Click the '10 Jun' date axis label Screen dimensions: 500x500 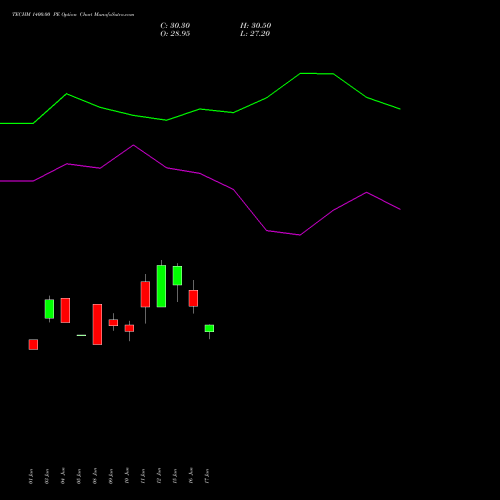coord(127,476)
